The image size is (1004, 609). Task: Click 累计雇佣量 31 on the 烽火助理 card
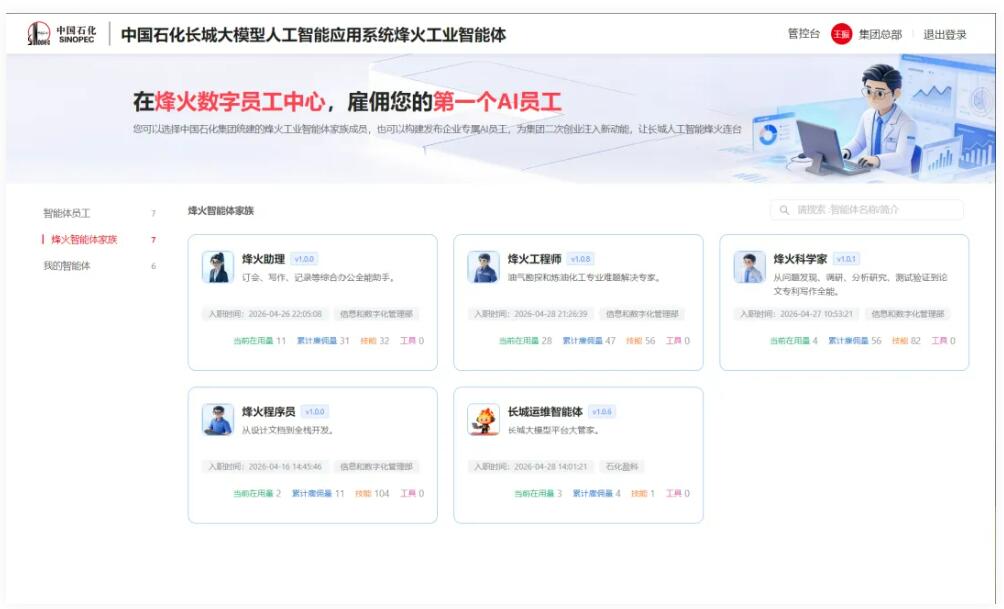point(323,341)
